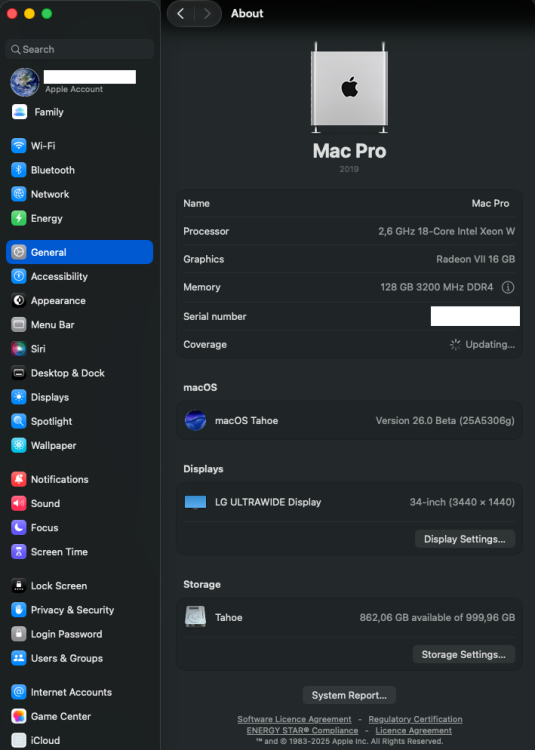Click '2,6 GHz 18-Core Intel Xeon W'
This screenshot has width=535, height=750.
[447, 231]
